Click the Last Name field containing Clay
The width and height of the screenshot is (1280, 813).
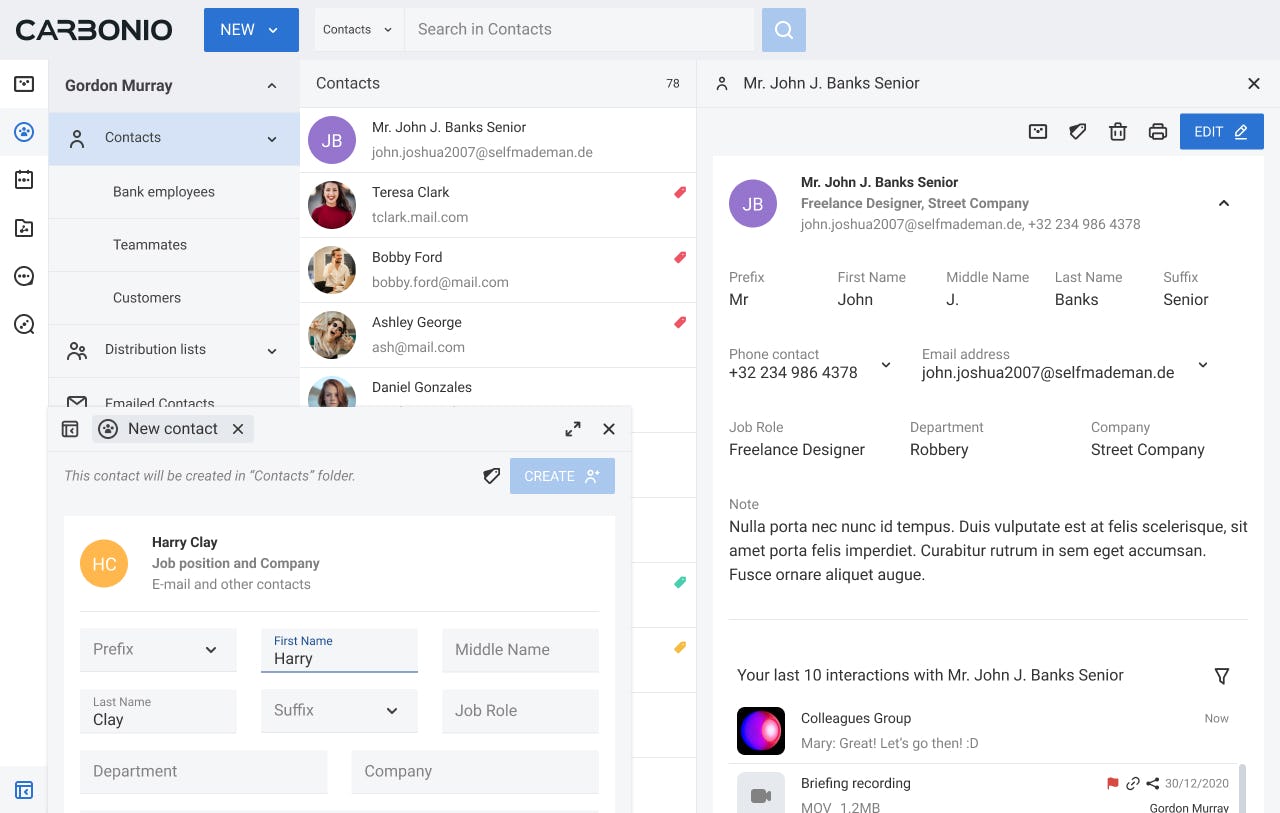click(x=158, y=711)
